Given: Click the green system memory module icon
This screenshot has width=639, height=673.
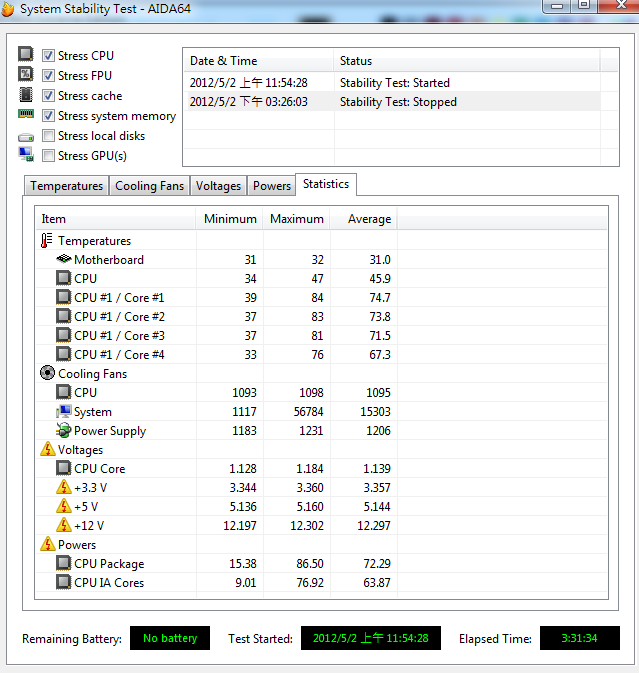Looking at the screenshot, I should 26,114.
